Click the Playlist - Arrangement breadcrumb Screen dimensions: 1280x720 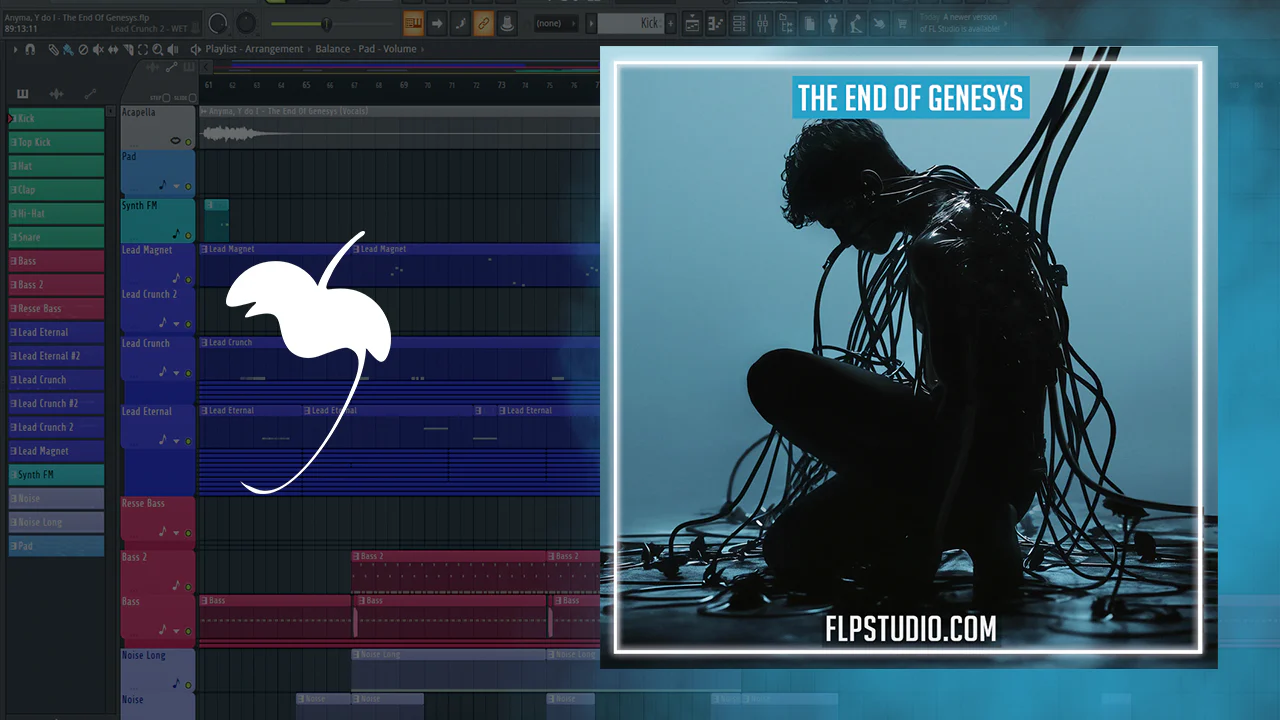(x=254, y=49)
